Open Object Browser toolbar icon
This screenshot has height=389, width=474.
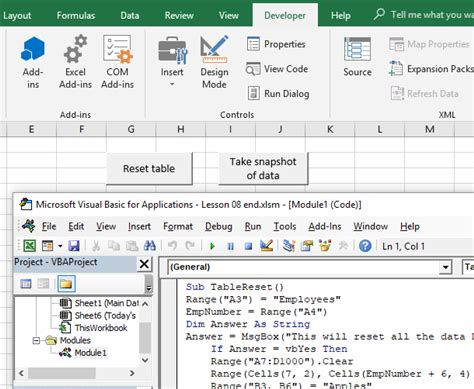point(325,246)
